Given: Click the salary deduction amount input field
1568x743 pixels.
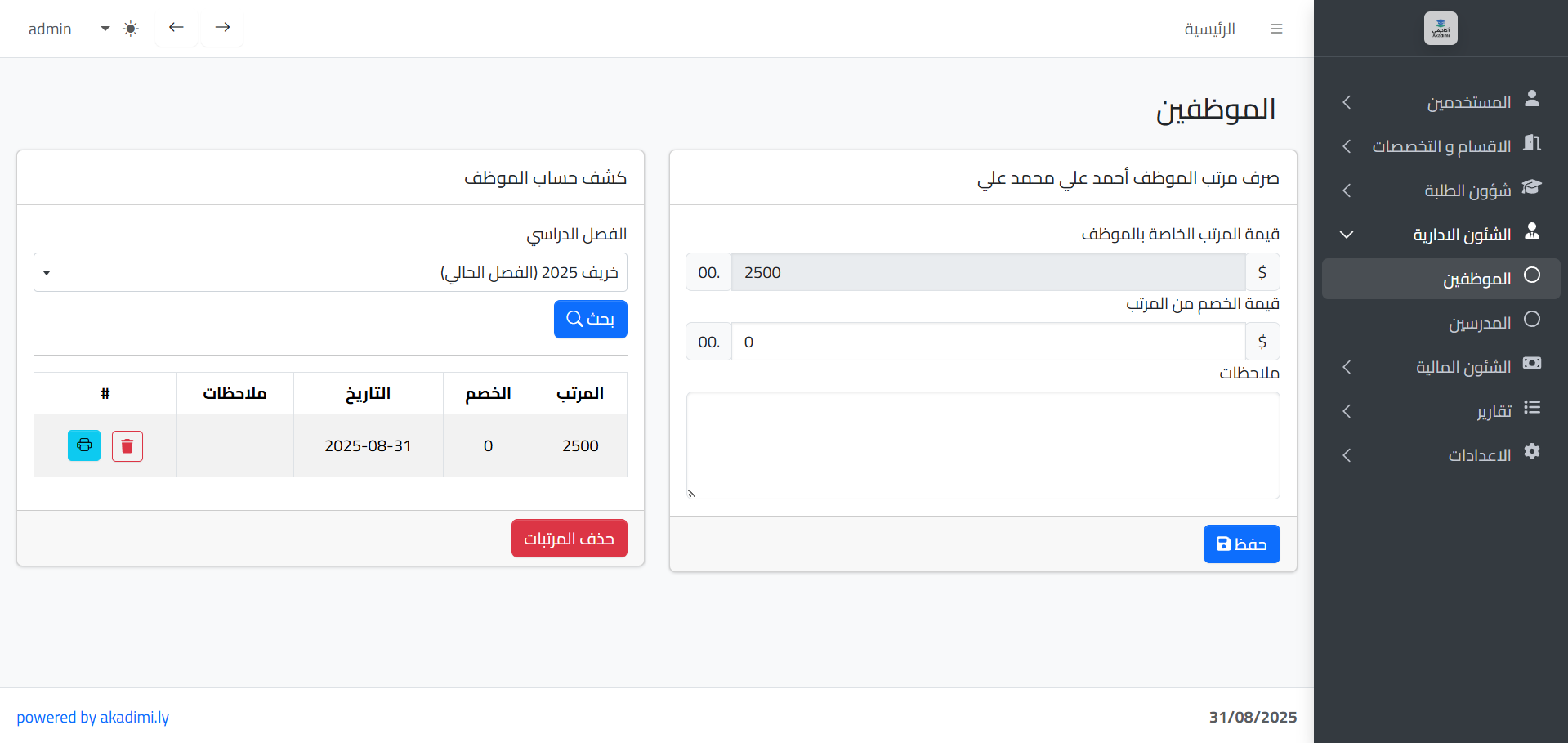Looking at the screenshot, I should pyautogui.click(x=988, y=342).
